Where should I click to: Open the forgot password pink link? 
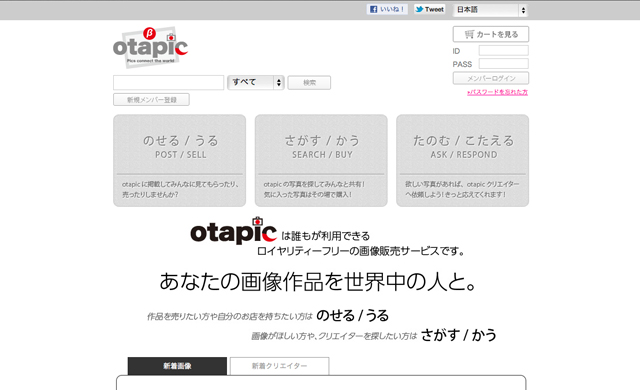(498, 92)
